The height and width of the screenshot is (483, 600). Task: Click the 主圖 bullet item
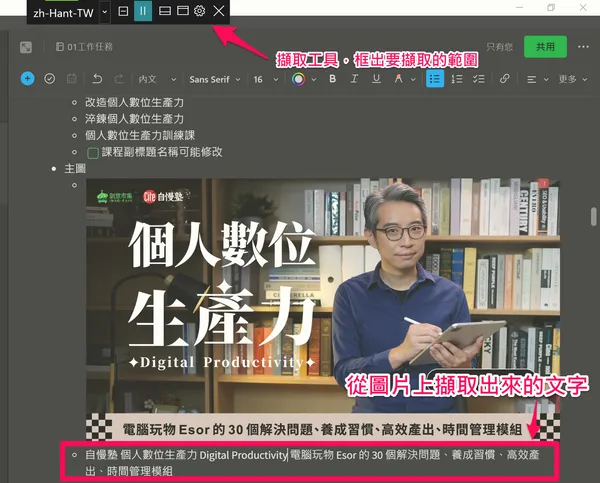[x=75, y=168]
